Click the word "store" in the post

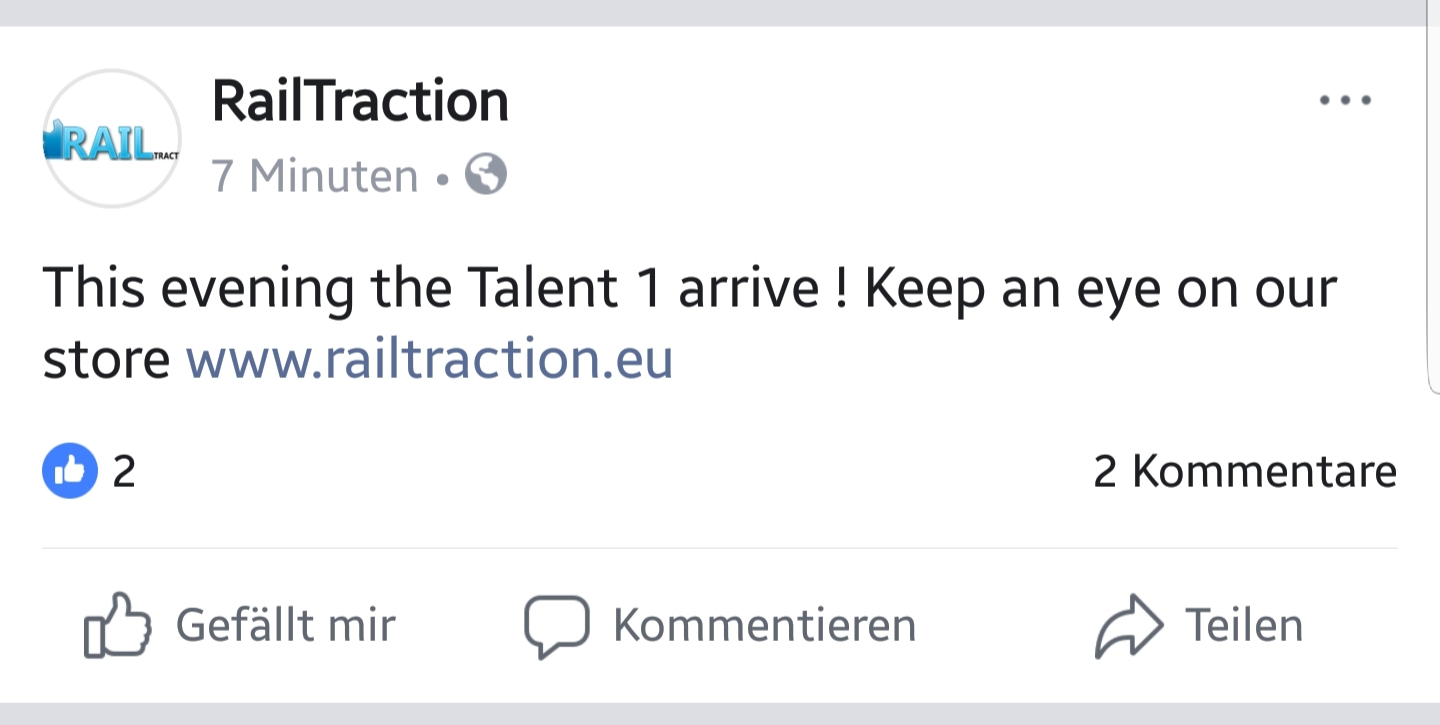pyautogui.click(x=106, y=360)
